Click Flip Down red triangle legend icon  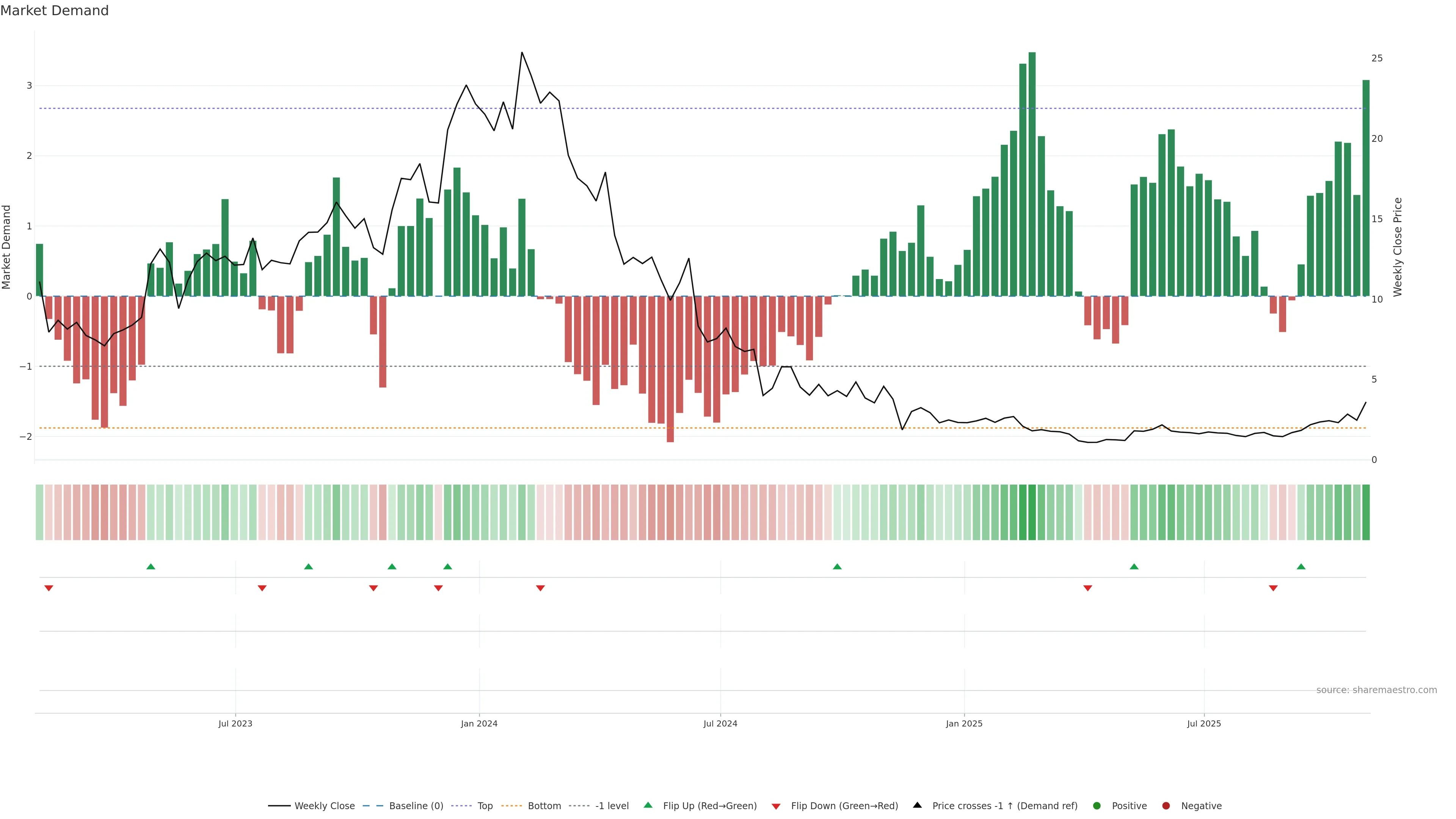point(776,806)
